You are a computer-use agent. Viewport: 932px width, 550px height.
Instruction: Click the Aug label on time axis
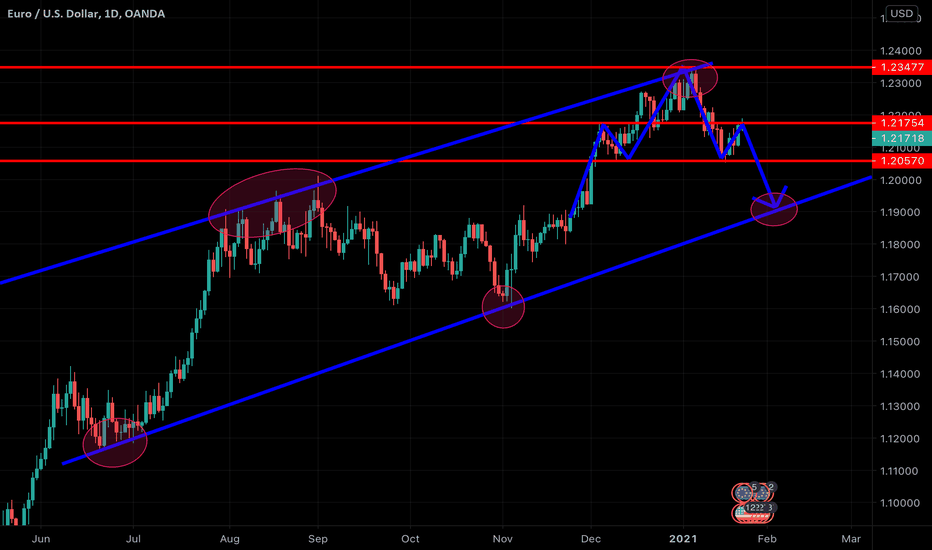click(229, 539)
